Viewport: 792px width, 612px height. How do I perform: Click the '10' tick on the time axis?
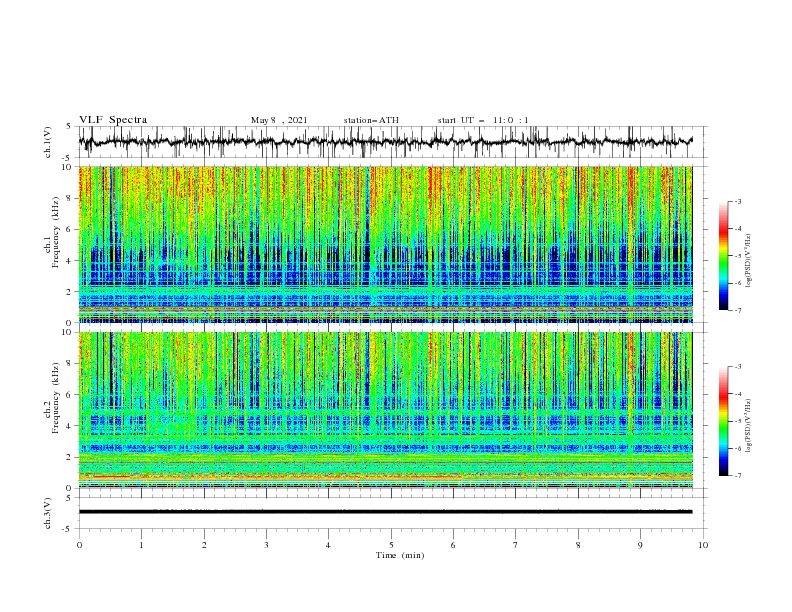click(703, 545)
